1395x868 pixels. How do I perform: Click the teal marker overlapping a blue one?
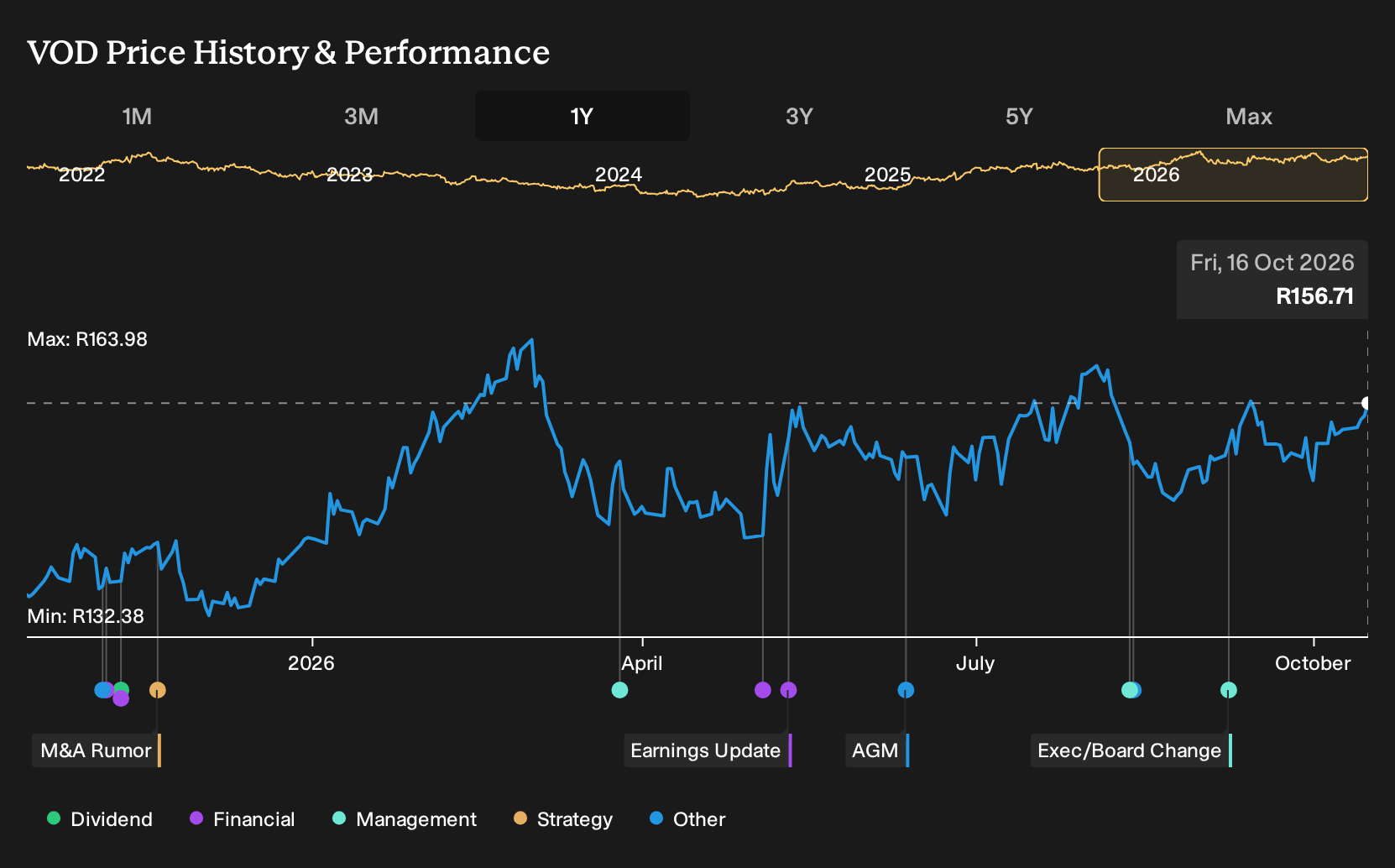pos(1129,690)
